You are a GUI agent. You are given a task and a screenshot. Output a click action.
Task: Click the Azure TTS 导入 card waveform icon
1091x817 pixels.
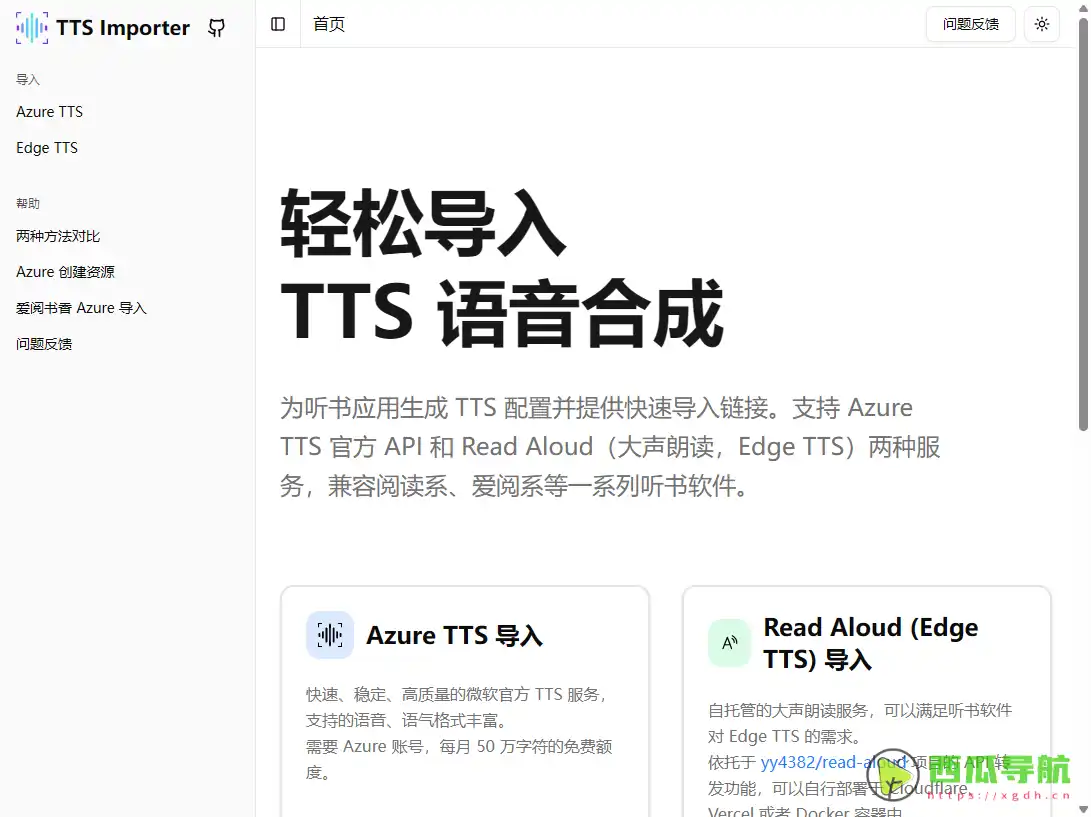[330, 634]
